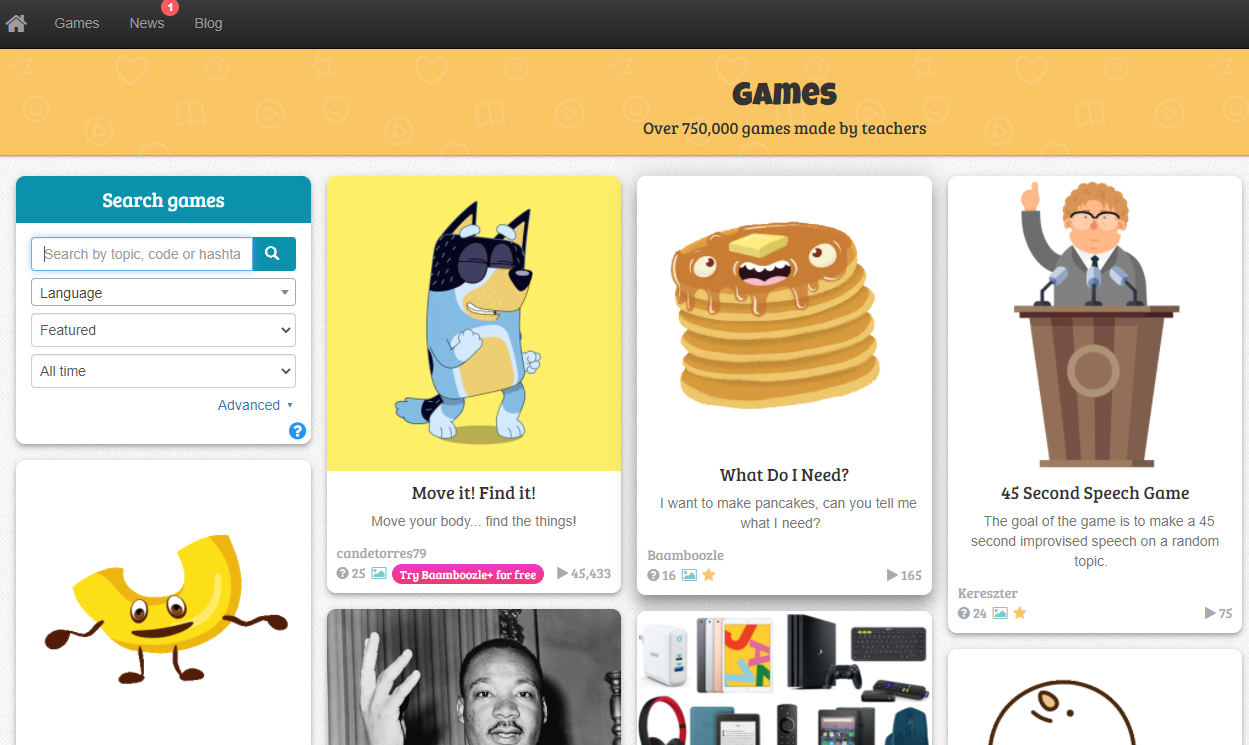The width and height of the screenshot is (1249, 745).
Task: Open the Language dropdown
Action: click(163, 293)
